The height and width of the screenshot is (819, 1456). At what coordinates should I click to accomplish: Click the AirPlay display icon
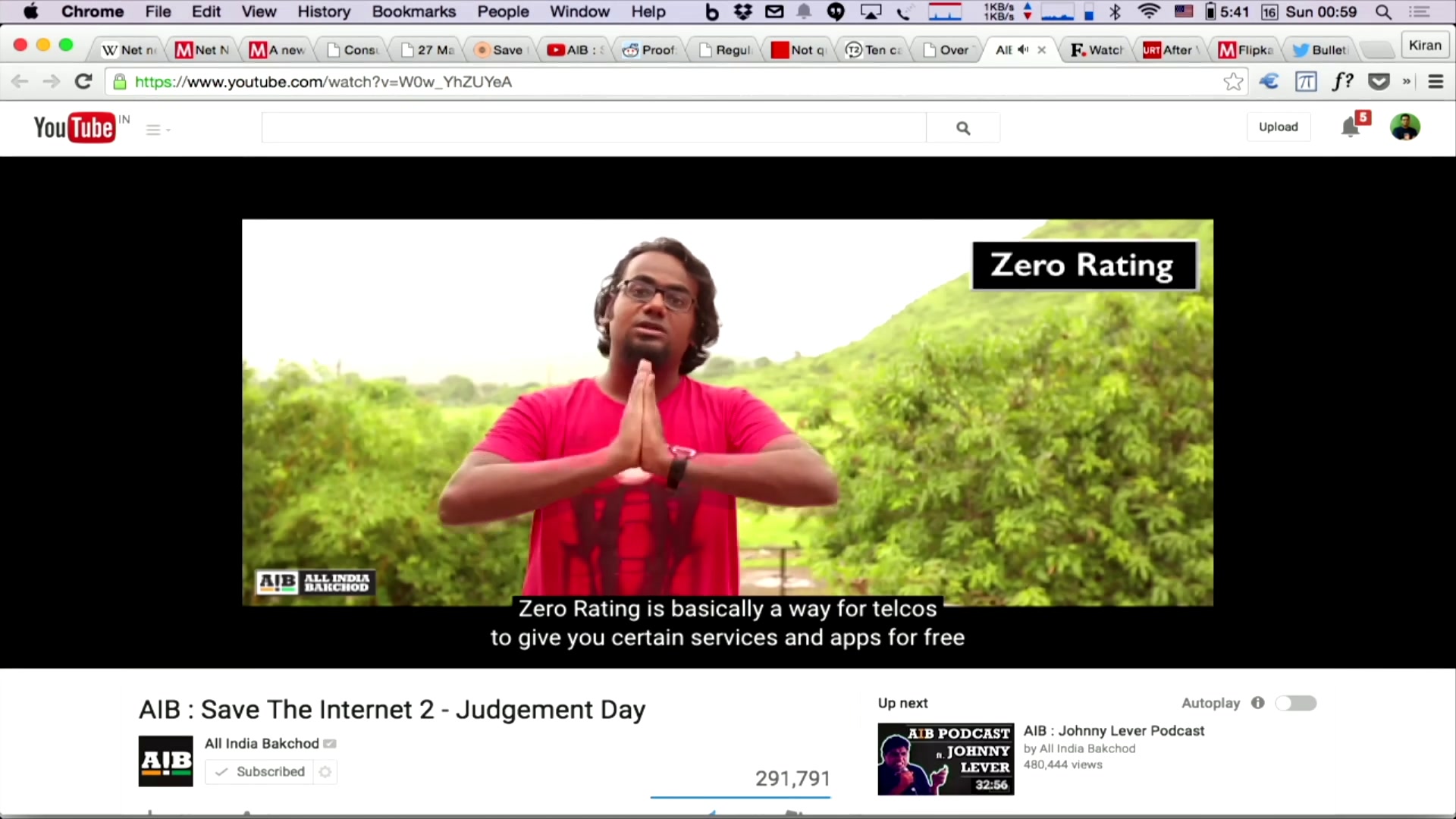pyautogui.click(x=871, y=11)
